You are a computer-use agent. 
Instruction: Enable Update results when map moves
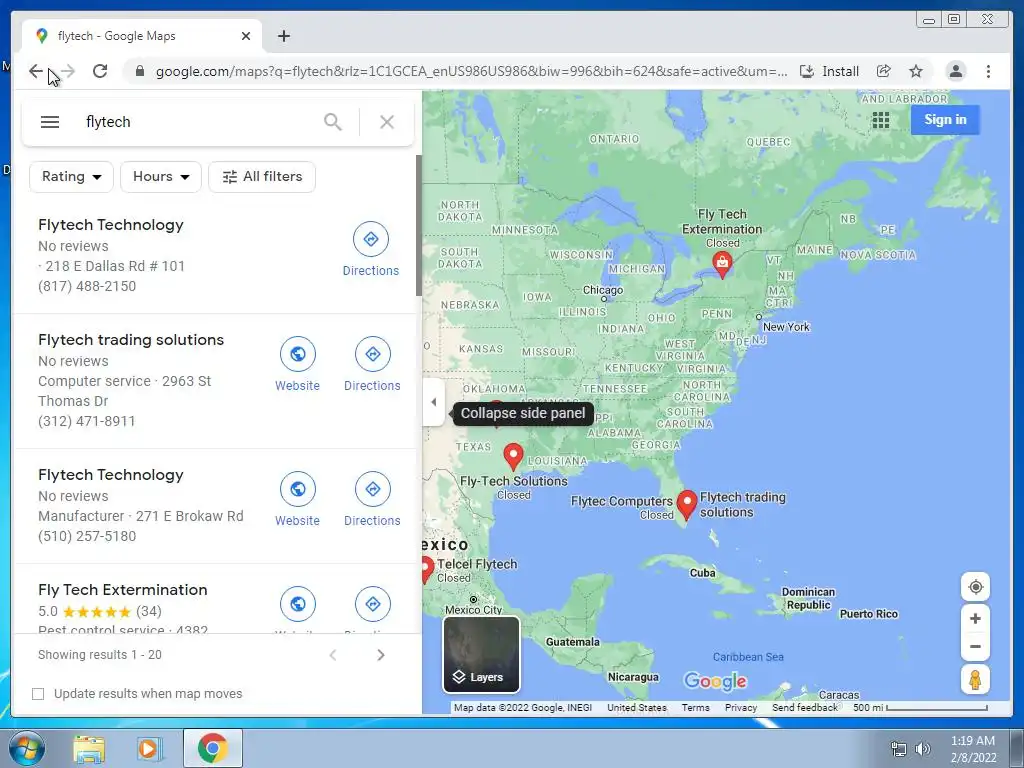39,694
